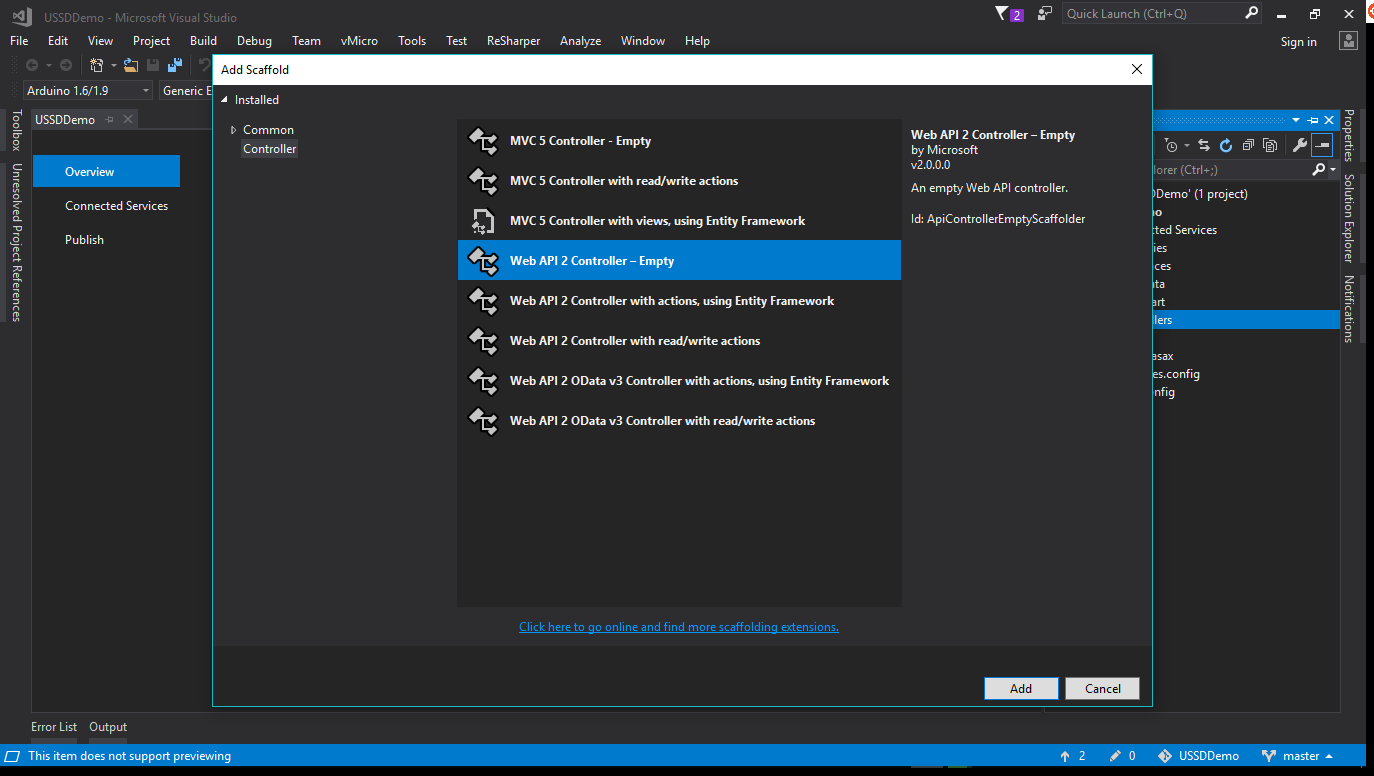
Task: Click the USSDDemo repository in status bar
Action: 1198,756
